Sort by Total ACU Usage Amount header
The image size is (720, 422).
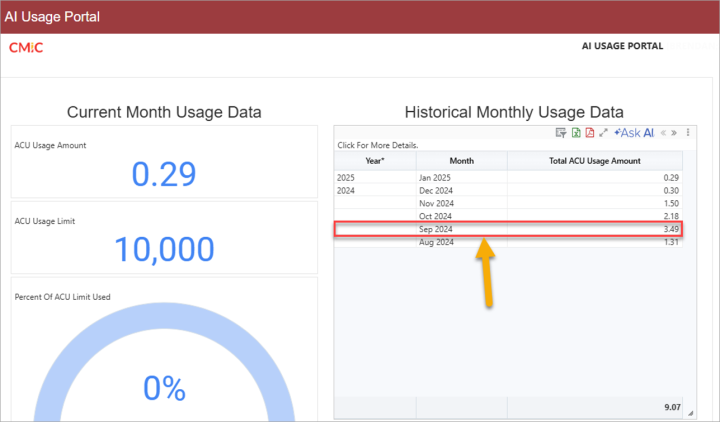(x=595, y=161)
